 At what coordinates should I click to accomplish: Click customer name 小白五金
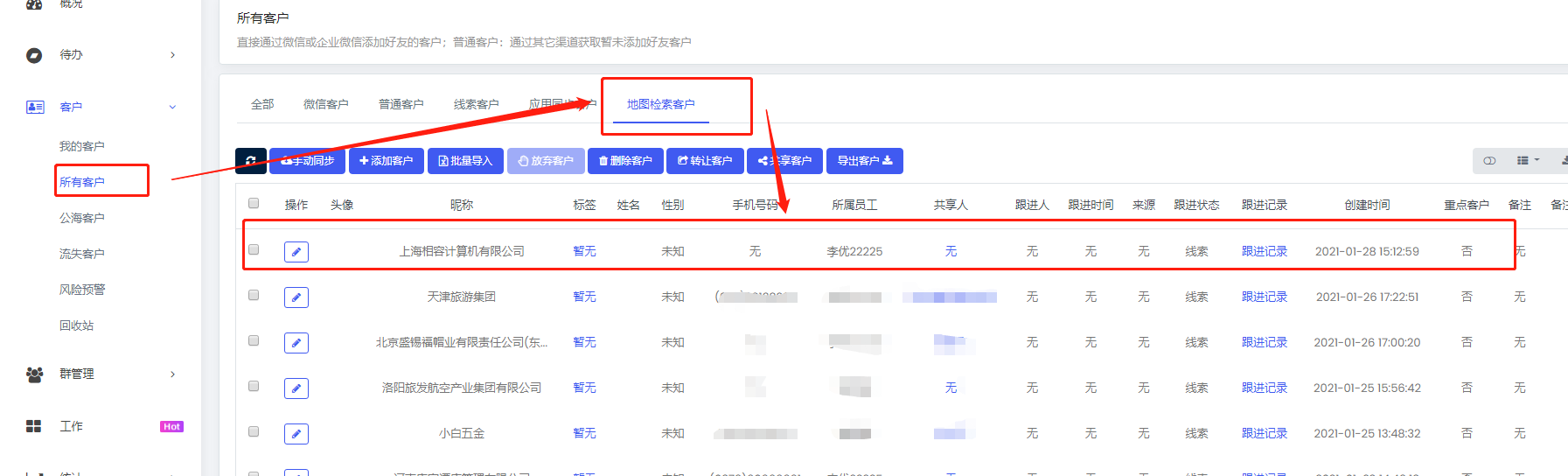click(x=462, y=433)
